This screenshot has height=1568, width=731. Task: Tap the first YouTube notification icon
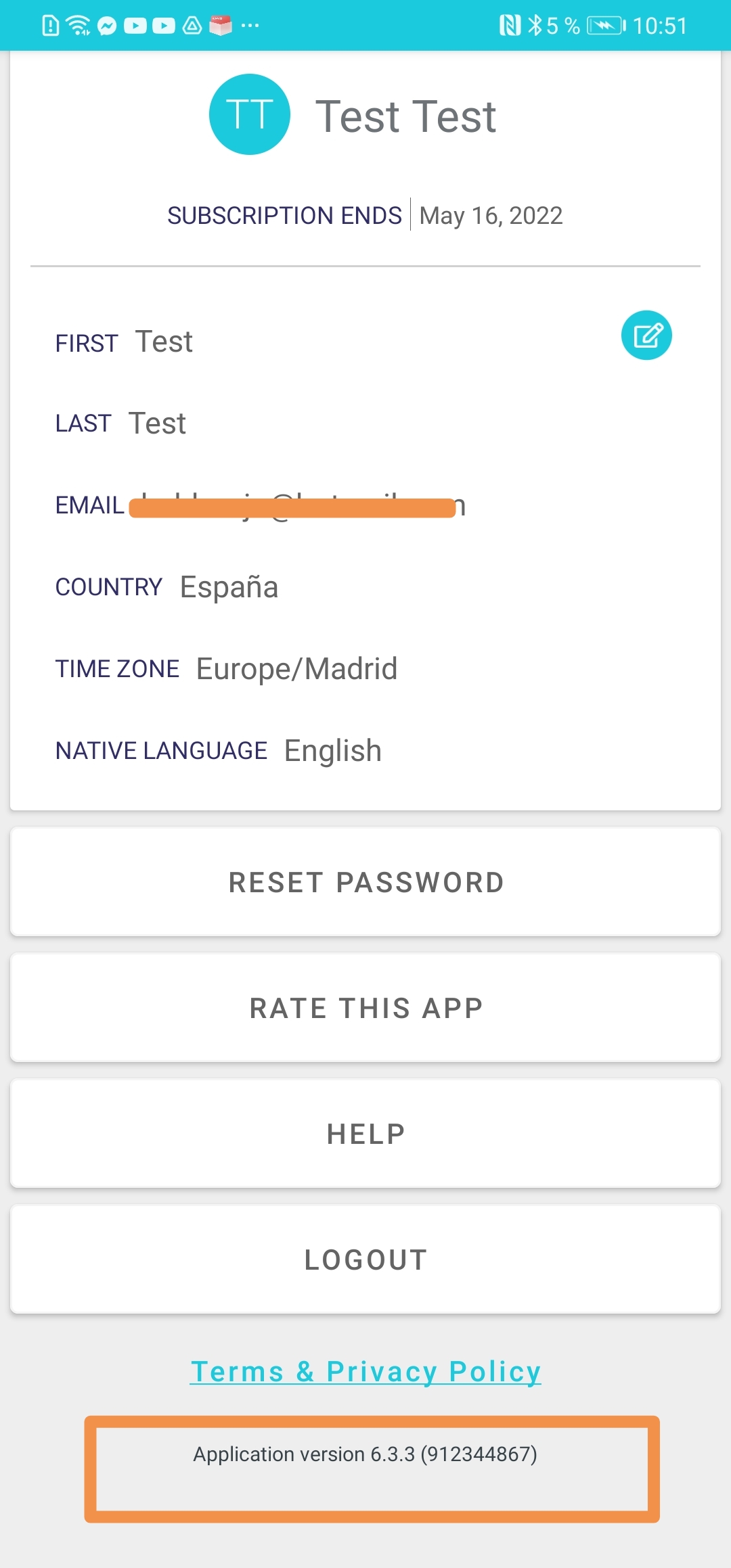(135, 26)
